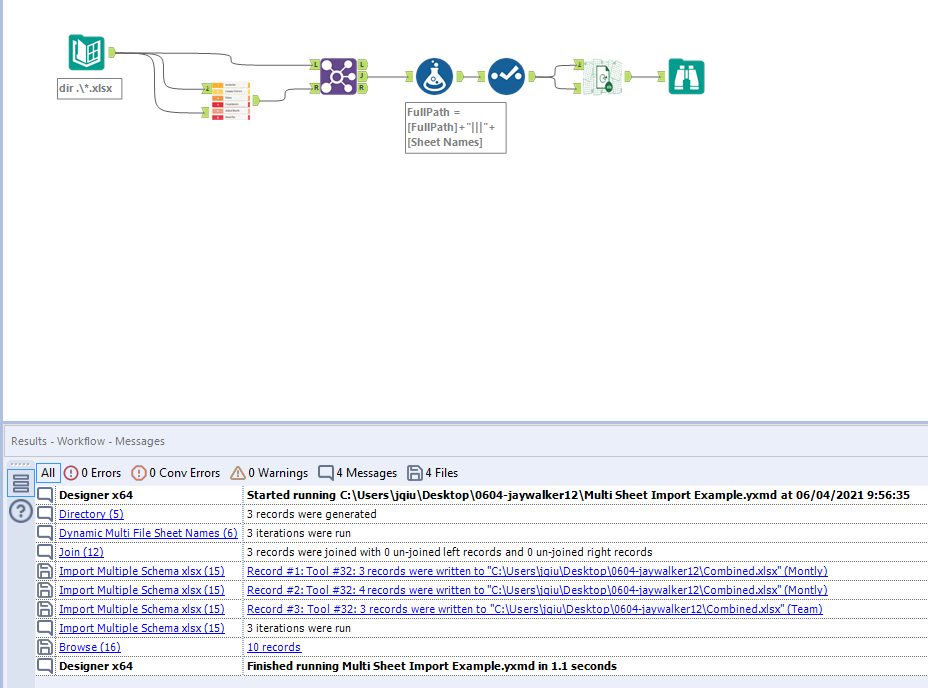Open the Record #1 written-to-Combined.xlsx link
The image size is (928, 688).
pyautogui.click(x=537, y=571)
